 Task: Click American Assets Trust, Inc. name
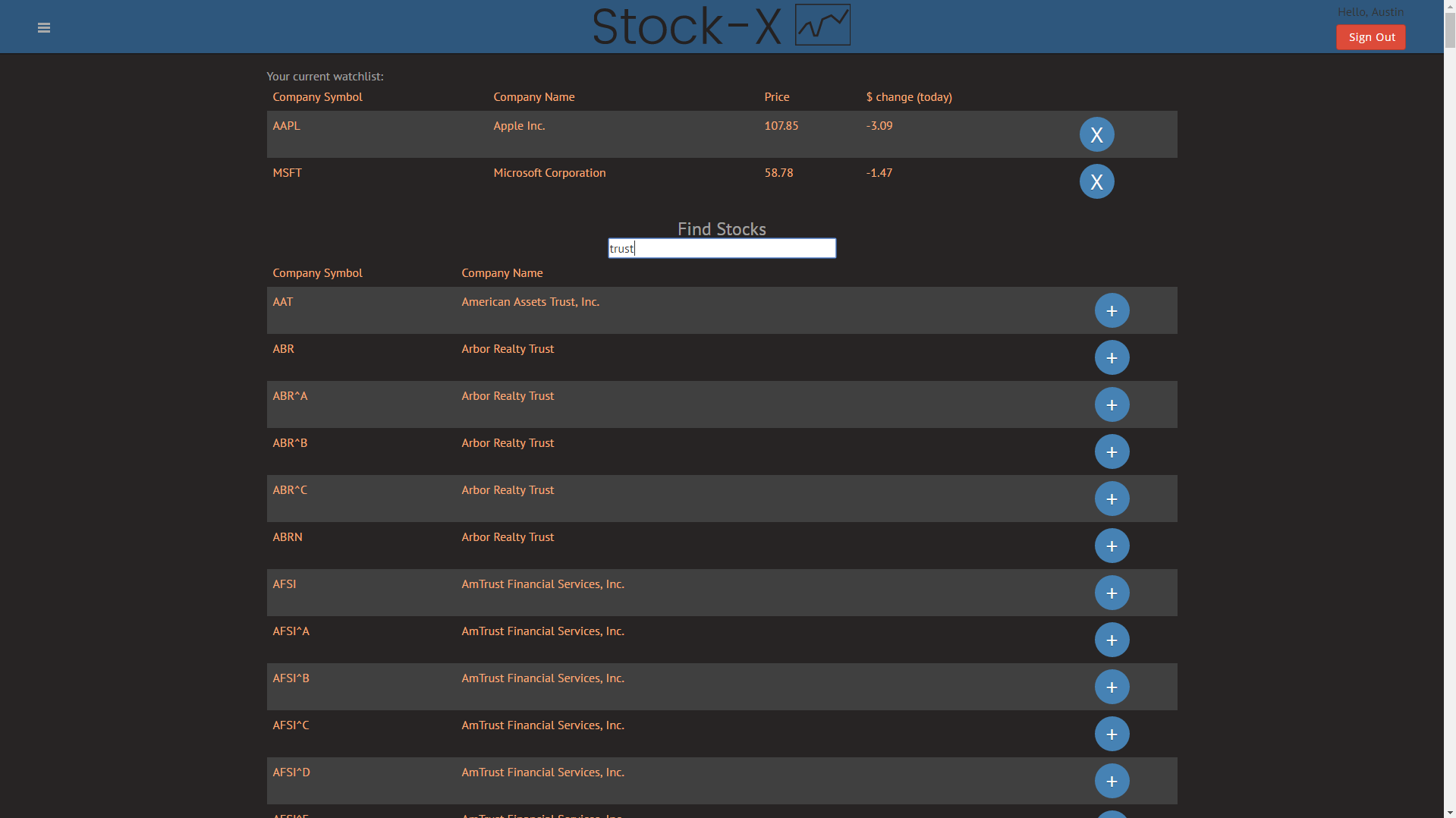click(x=530, y=302)
